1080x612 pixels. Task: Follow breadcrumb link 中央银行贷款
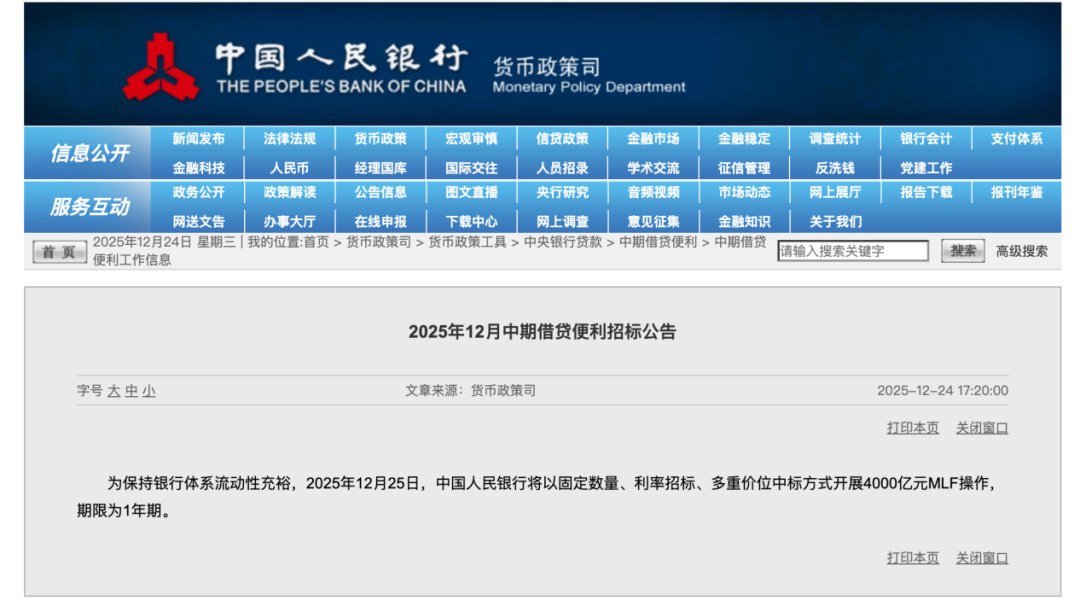563,242
